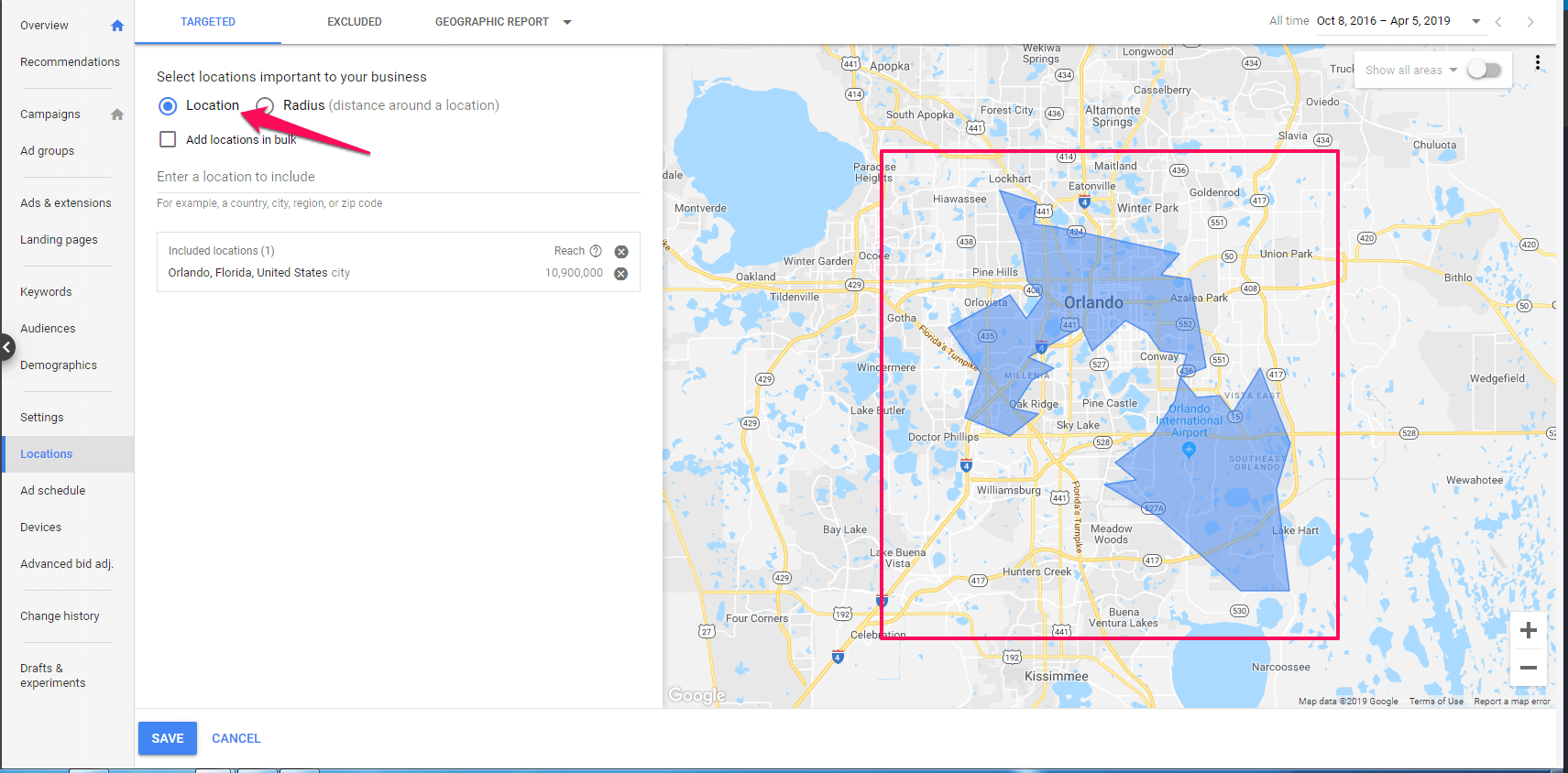Open the Terms of Use map link
This screenshot has width=1568, height=773.
1436,702
